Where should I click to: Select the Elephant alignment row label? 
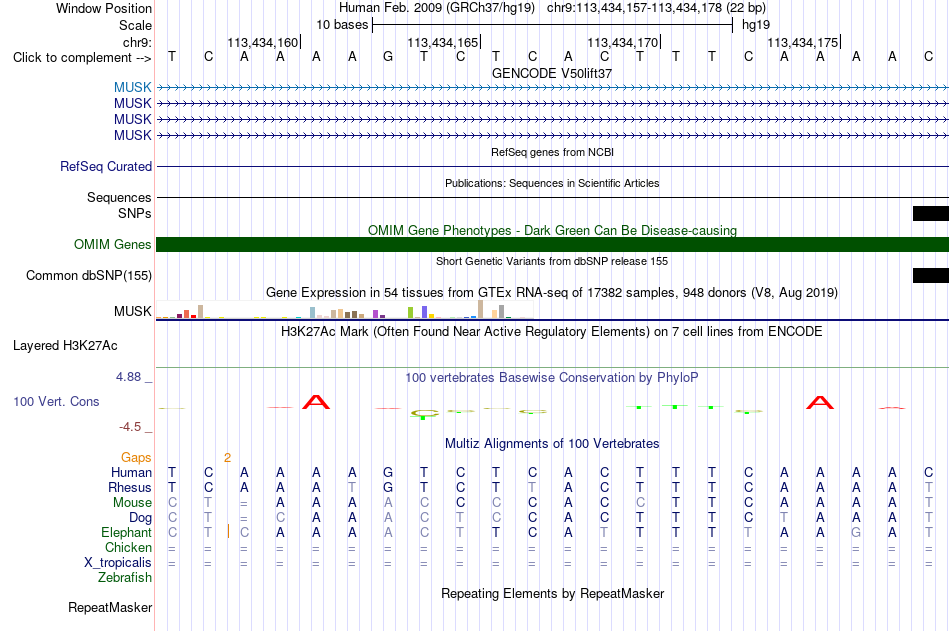(127, 532)
